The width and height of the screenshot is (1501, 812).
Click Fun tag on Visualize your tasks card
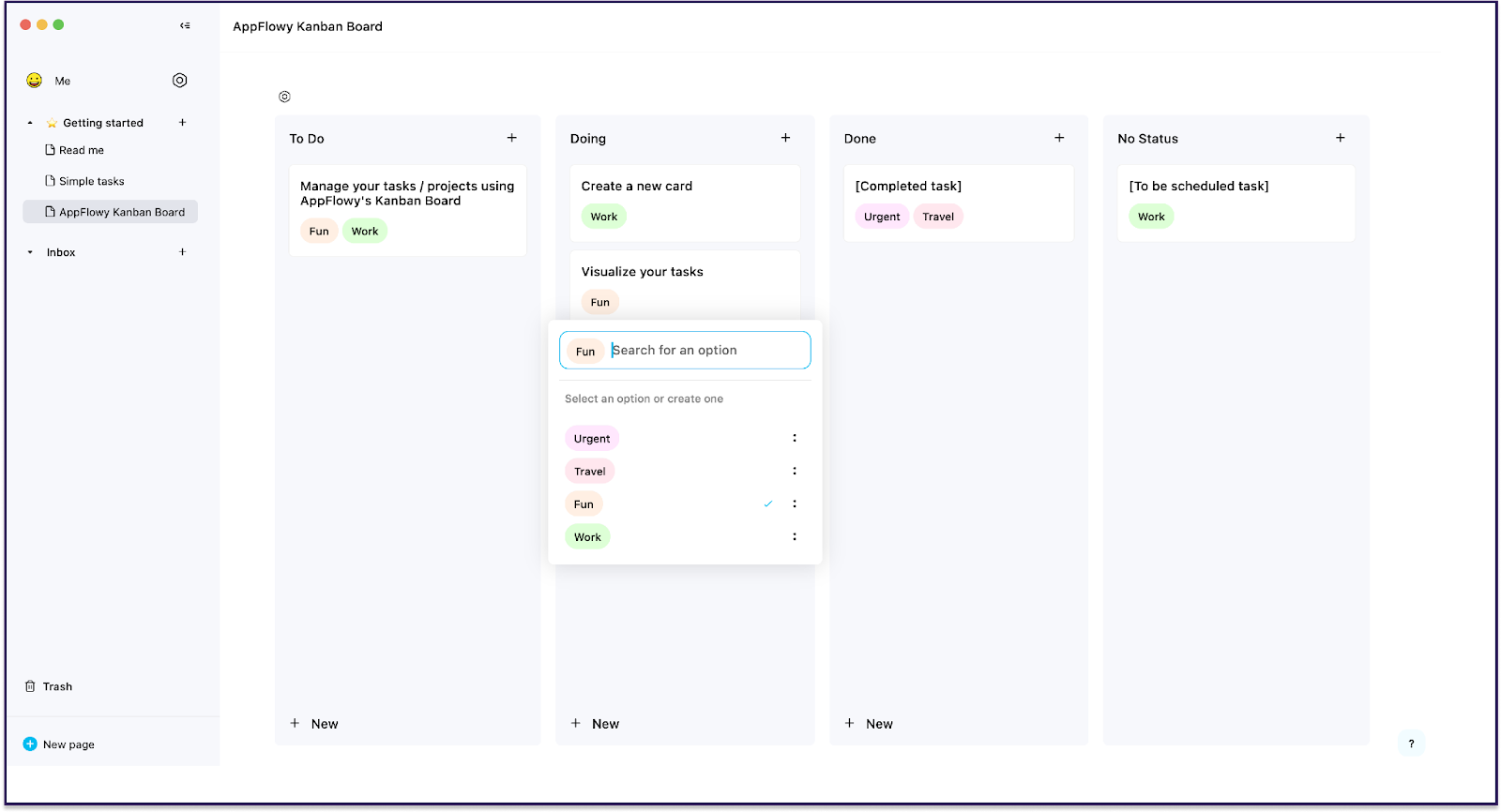pyautogui.click(x=600, y=302)
